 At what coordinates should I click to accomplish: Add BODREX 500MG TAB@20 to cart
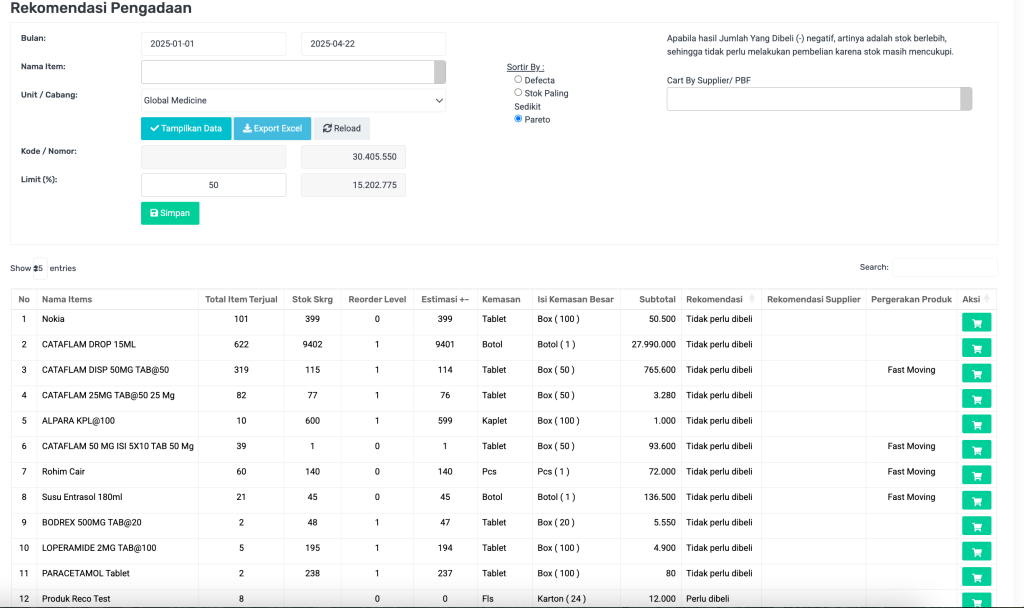pyautogui.click(x=976, y=526)
